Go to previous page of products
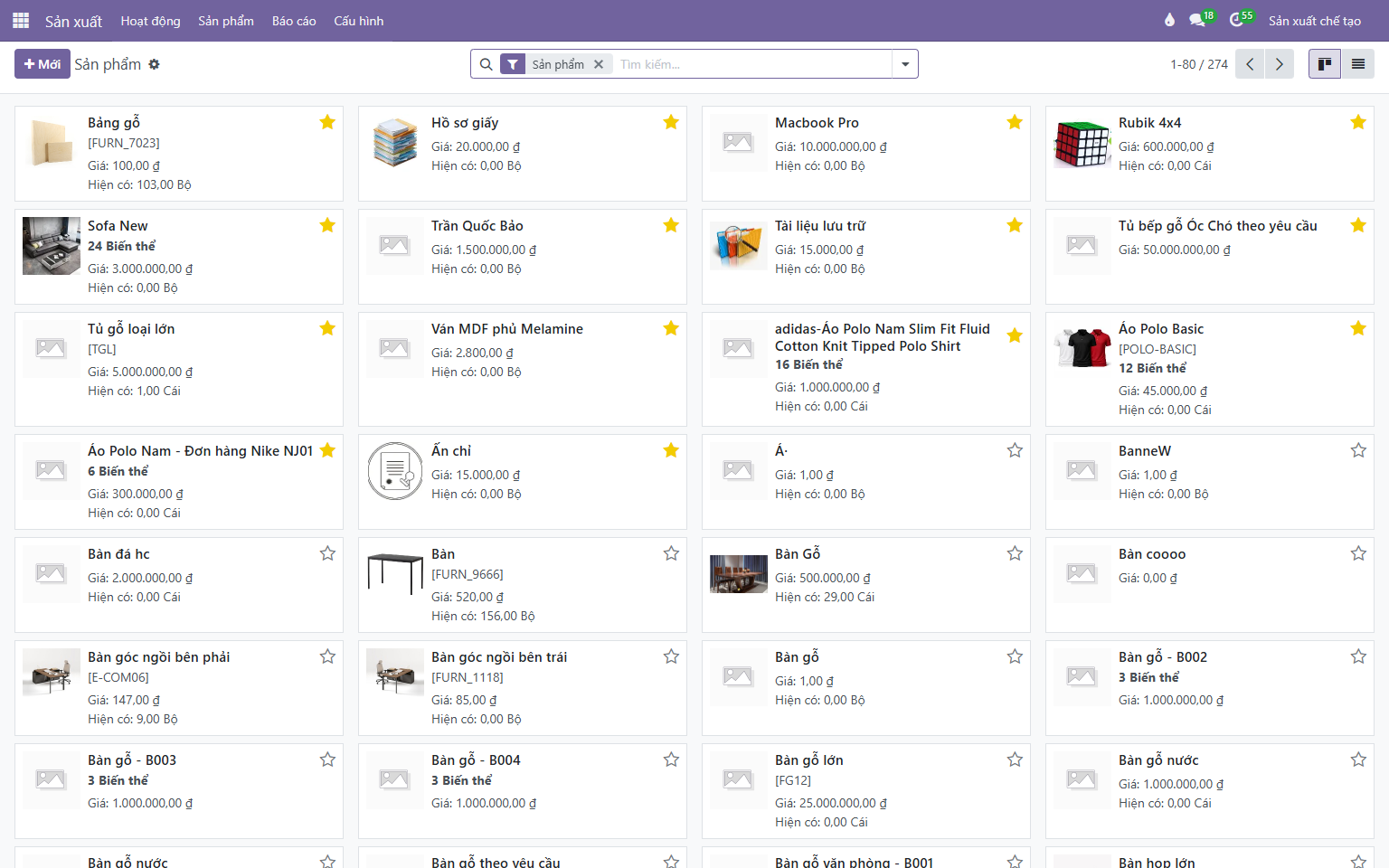 point(1250,64)
